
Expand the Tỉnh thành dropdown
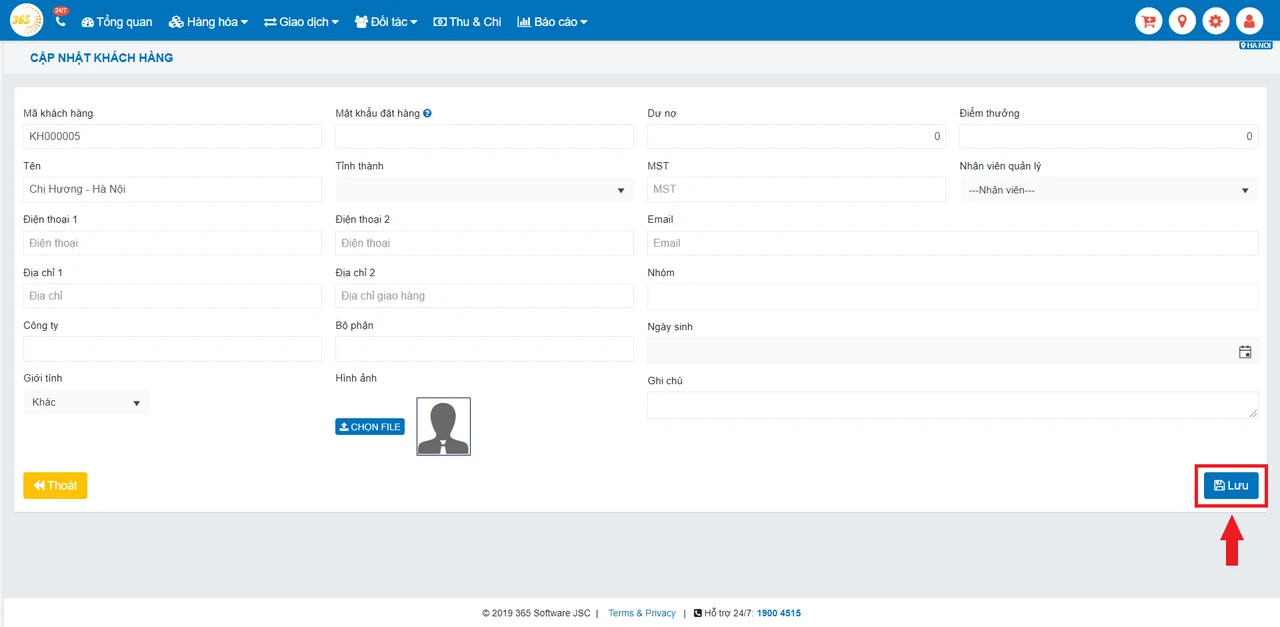(484, 190)
